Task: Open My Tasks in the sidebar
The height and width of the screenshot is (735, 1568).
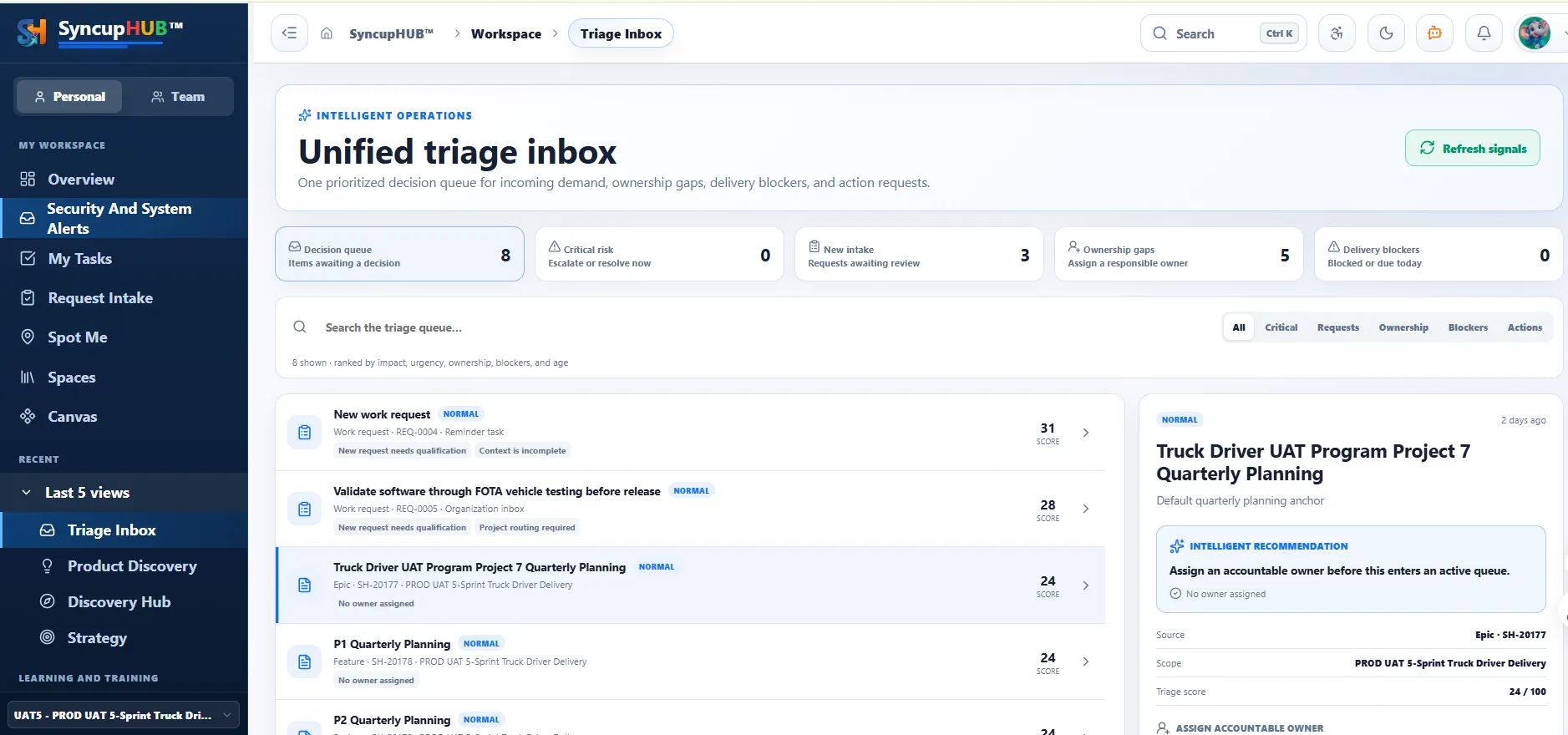Action: click(x=124, y=258)
